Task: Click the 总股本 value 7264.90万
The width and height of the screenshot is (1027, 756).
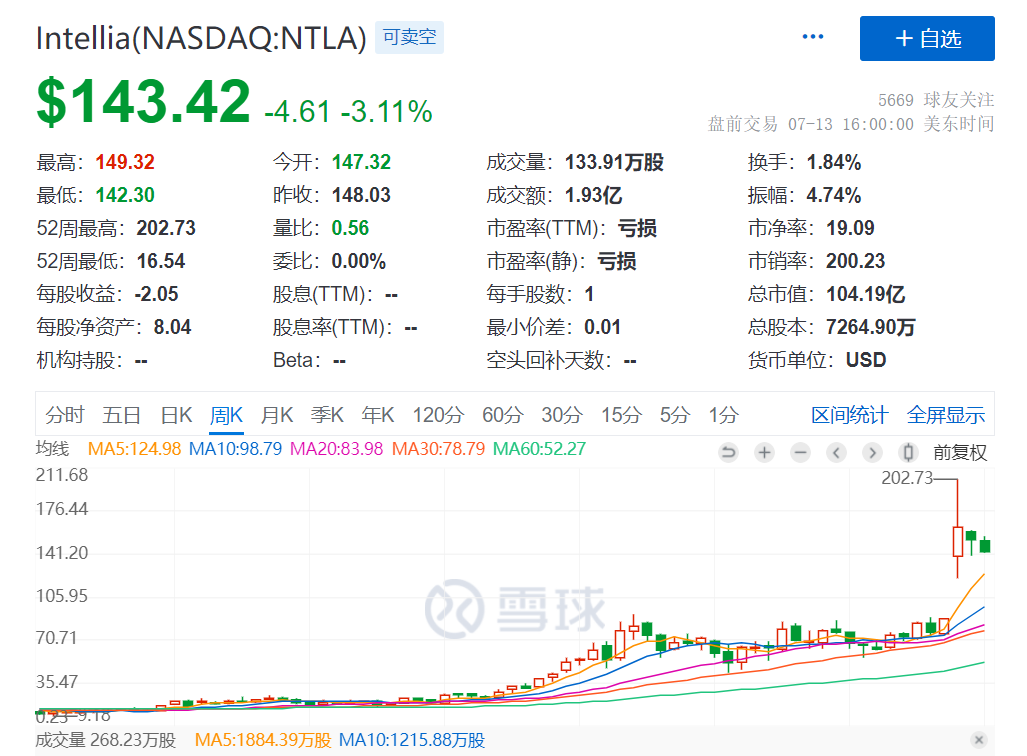Action: 870,326
